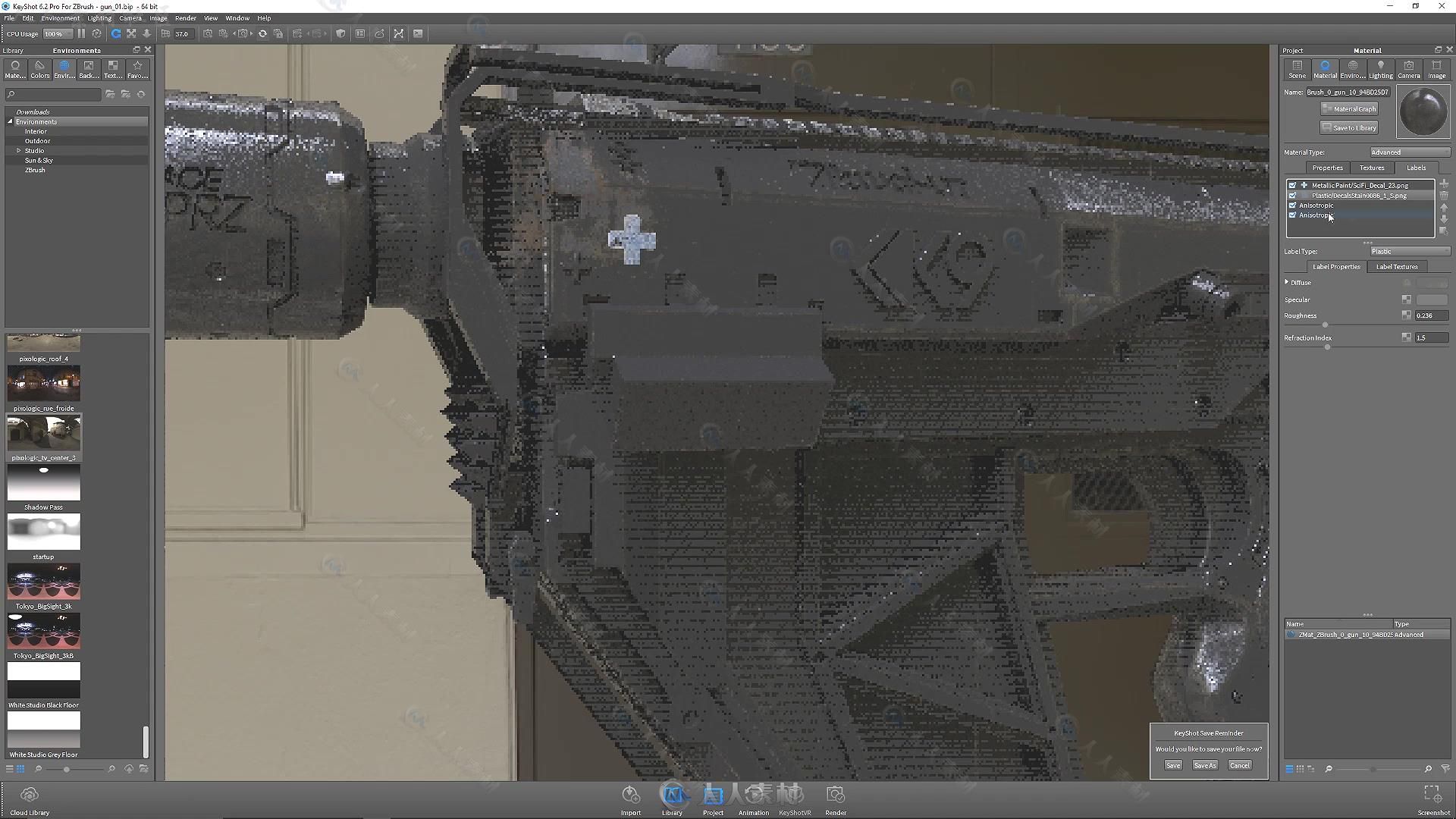Toggle the MetallicPaintSCFL_Decal_23 checkbox
Screen dimensions: 1456x819
coord(1292,185)
